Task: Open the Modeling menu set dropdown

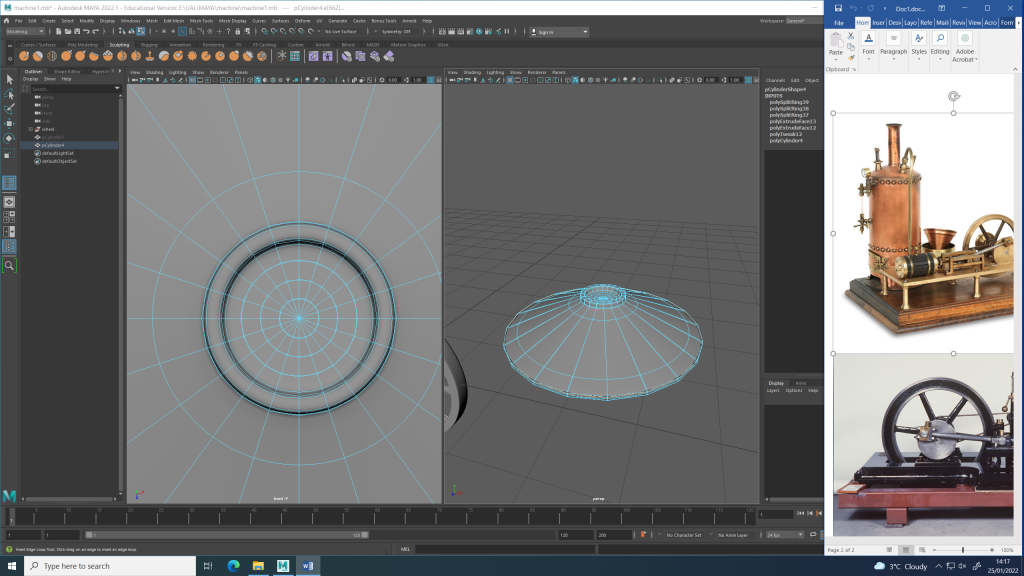Action: tap(25, 31)
